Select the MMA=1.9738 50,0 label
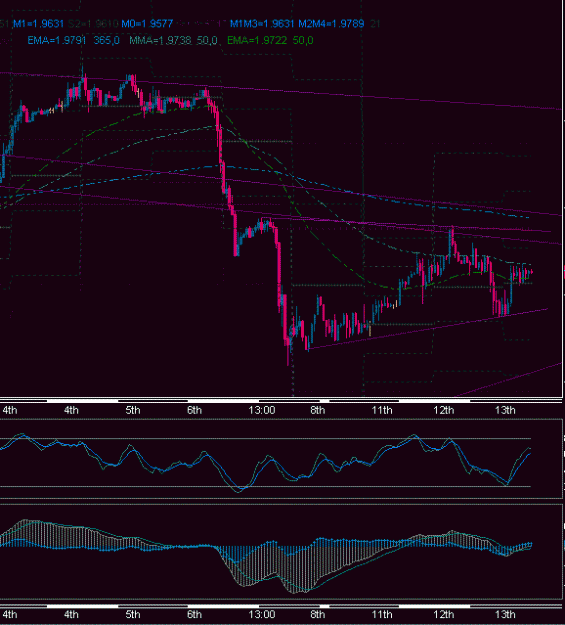This screenshot has height=625, width=565. [x=173, y=40]
